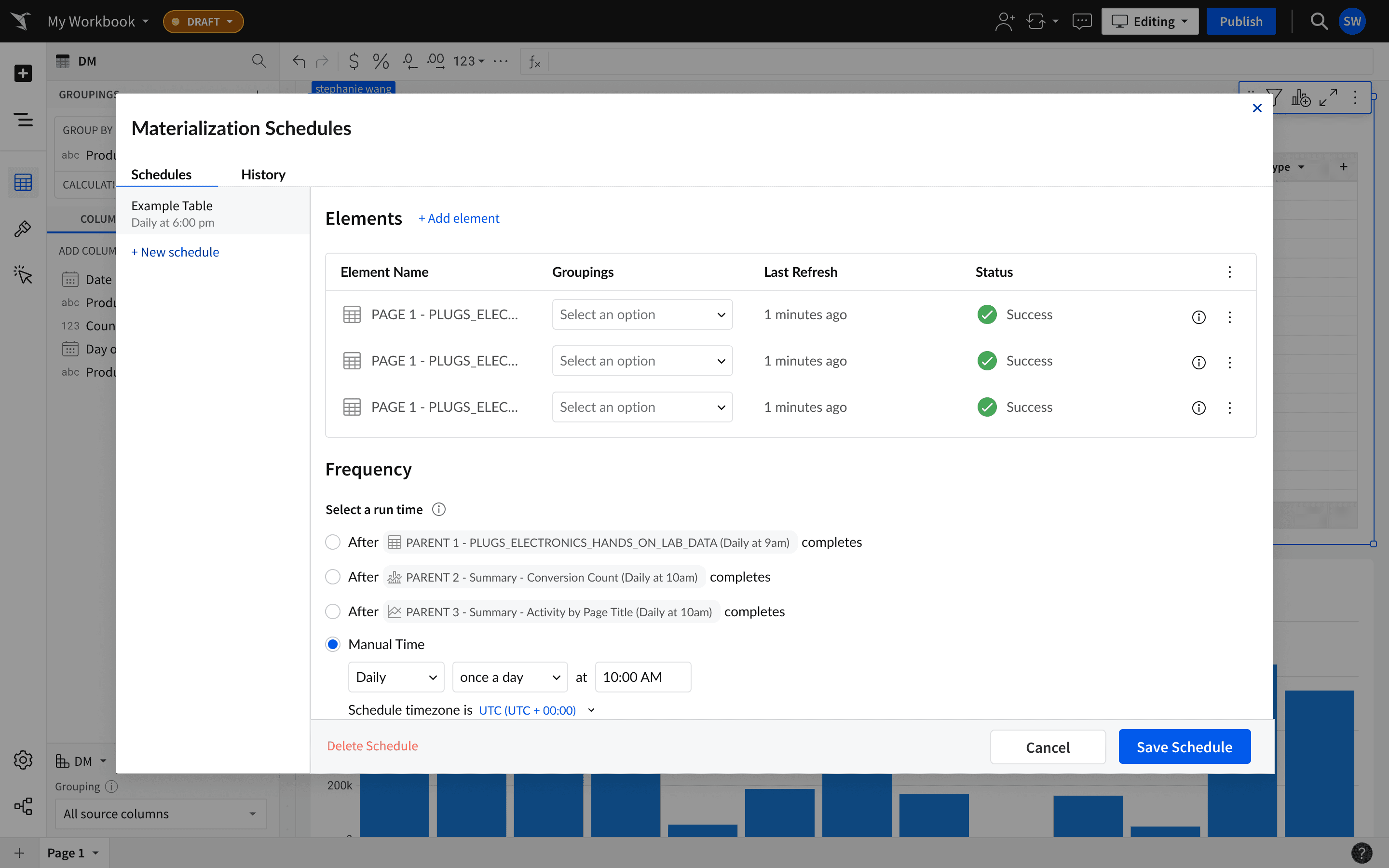Open the settings gear icon in sidebar
The width and height of the screenshot is (1389, 868).
(23, 760)
